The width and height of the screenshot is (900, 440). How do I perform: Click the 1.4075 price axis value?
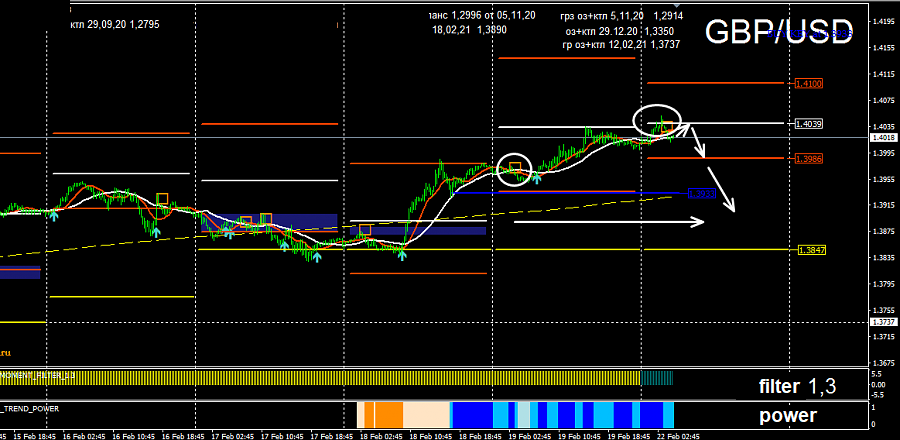(x=884, y=101)
